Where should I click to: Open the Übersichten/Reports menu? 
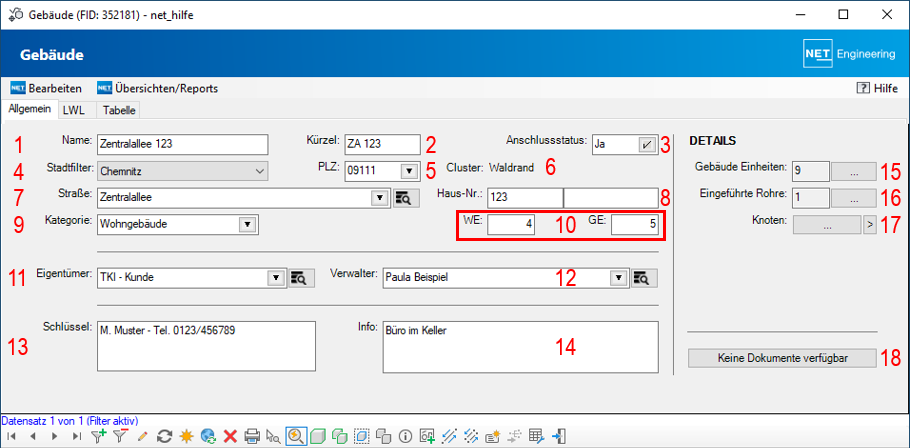(157, 88)
